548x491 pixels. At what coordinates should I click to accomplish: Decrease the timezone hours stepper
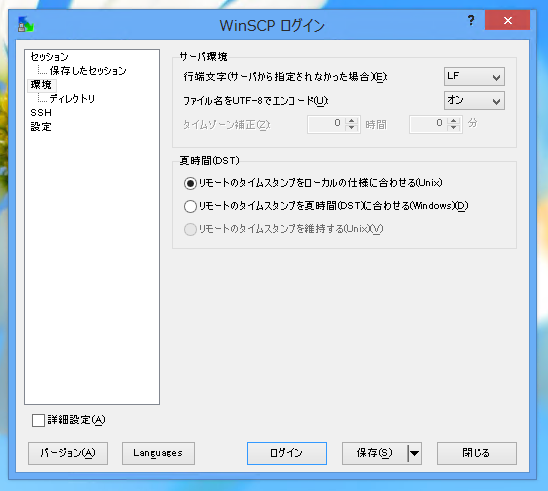tap(352, 128)
